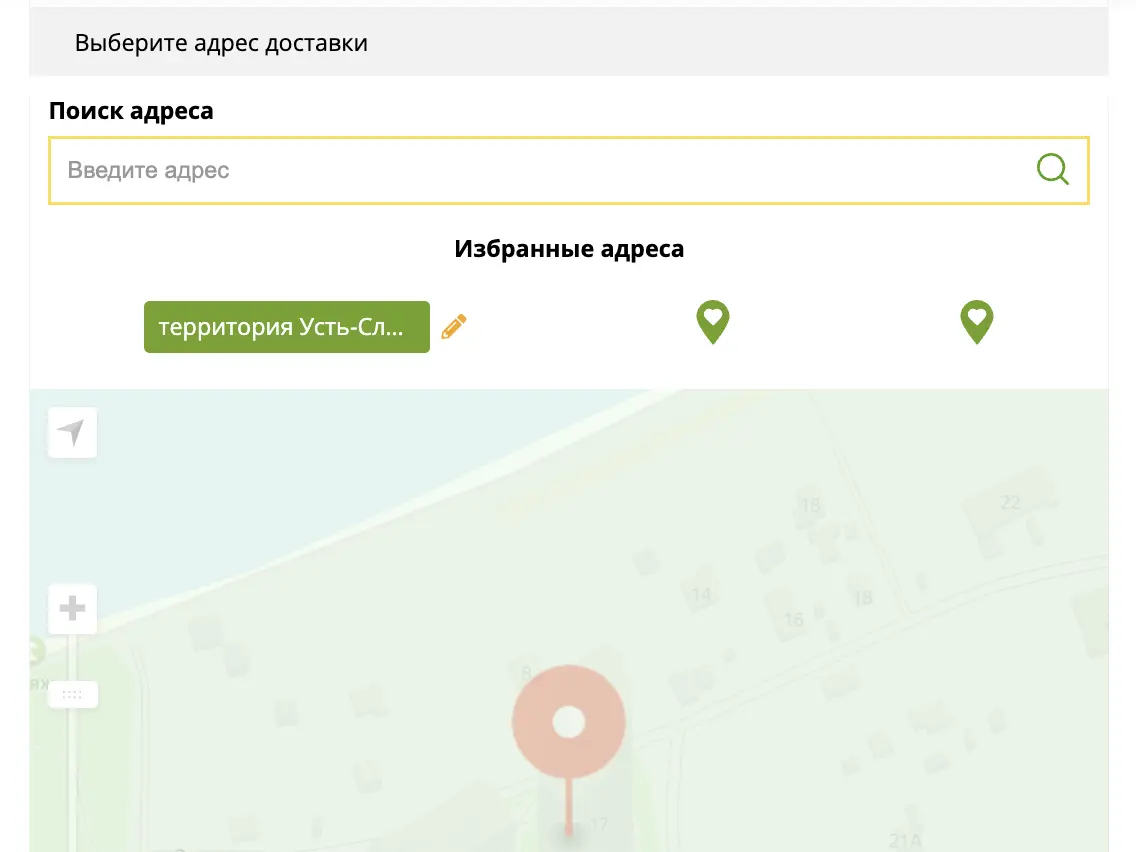This screenshot has height=852, width=1136.
Task: Click the Избранные адреса heading
Action: pyautogui.click(x=569, y=248)
